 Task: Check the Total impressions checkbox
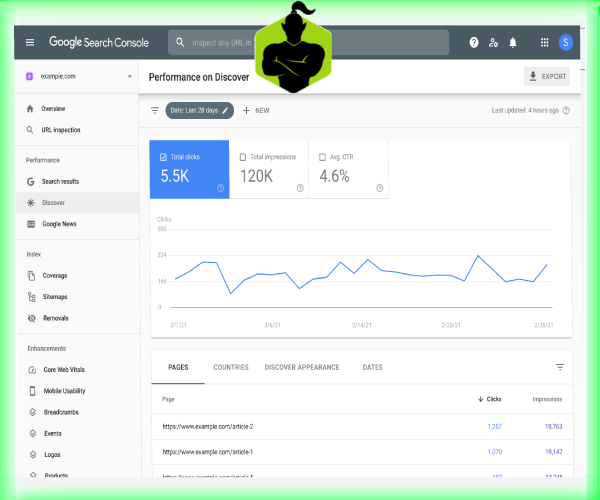(x=243, y=157)
